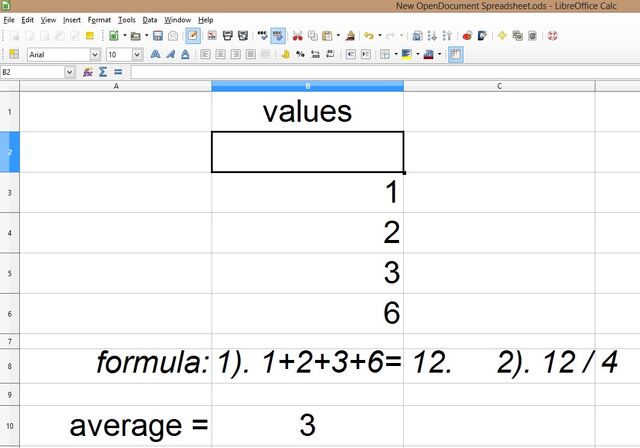Viewport: 640px width, 448px height.
Task: Click the Copy icon
Action: (x=313, y=36)
